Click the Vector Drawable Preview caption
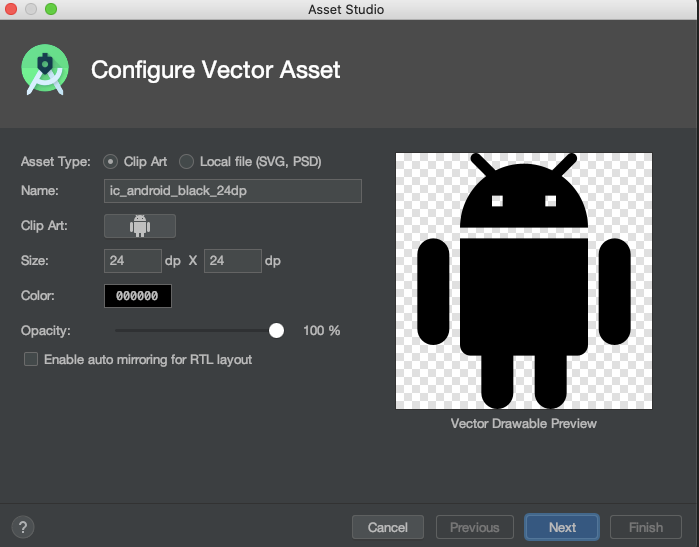This screenshot has width=699, height=547. 523,424
